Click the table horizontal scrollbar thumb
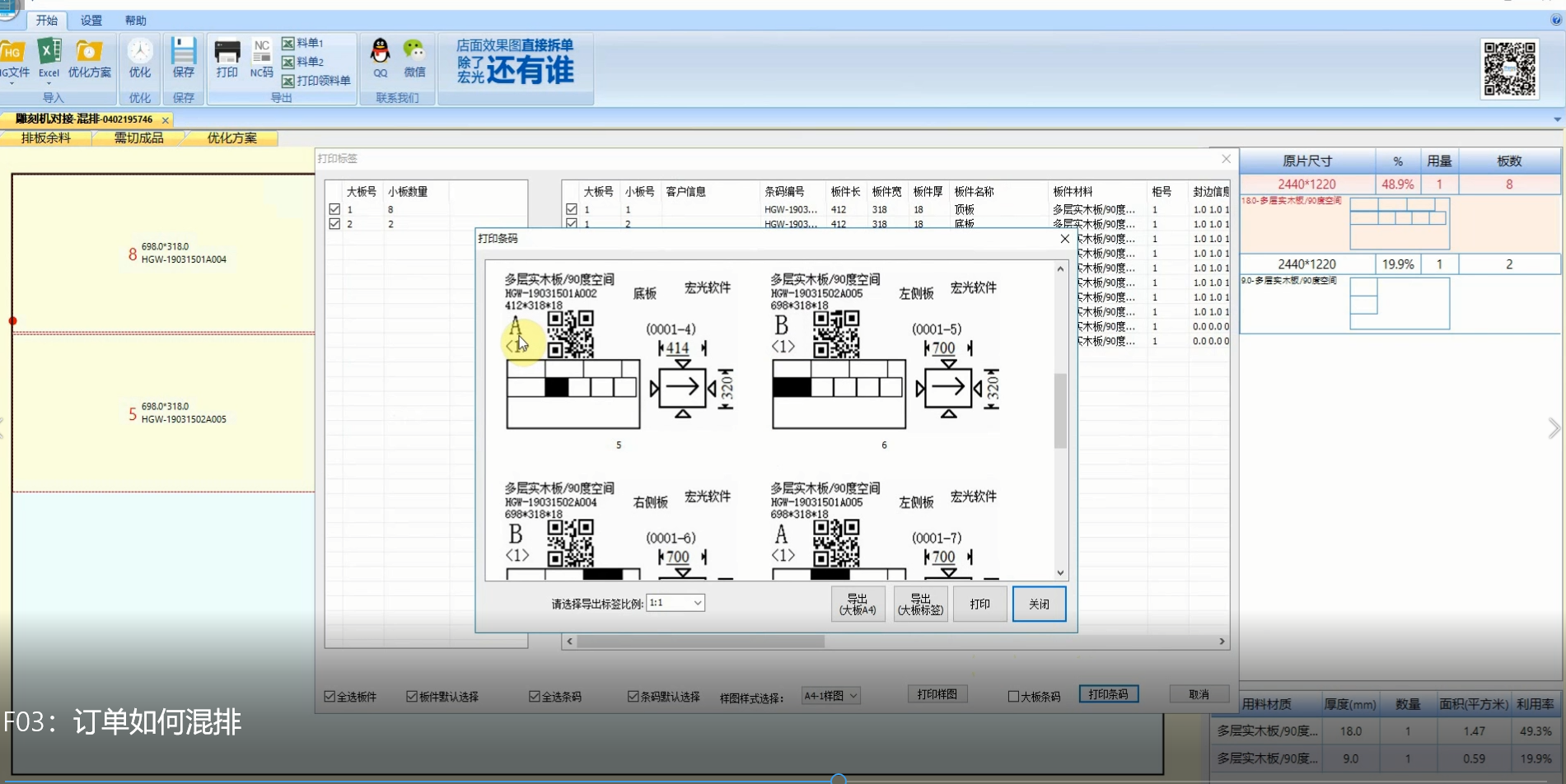This screenshot has width=1566, height=784. (700, 641)
